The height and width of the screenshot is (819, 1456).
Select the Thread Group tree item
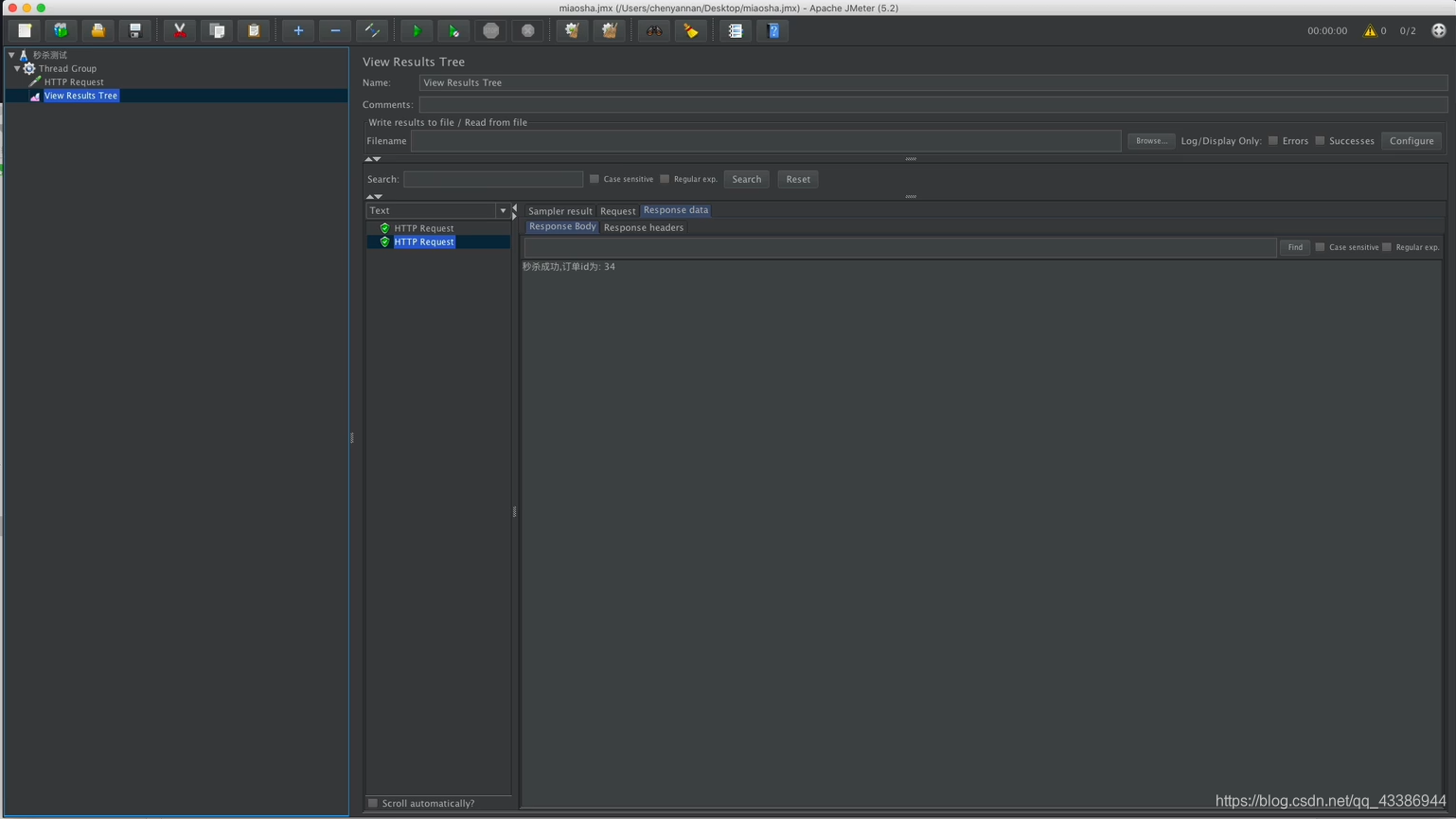pyautogui.click(x=67, y=68)
